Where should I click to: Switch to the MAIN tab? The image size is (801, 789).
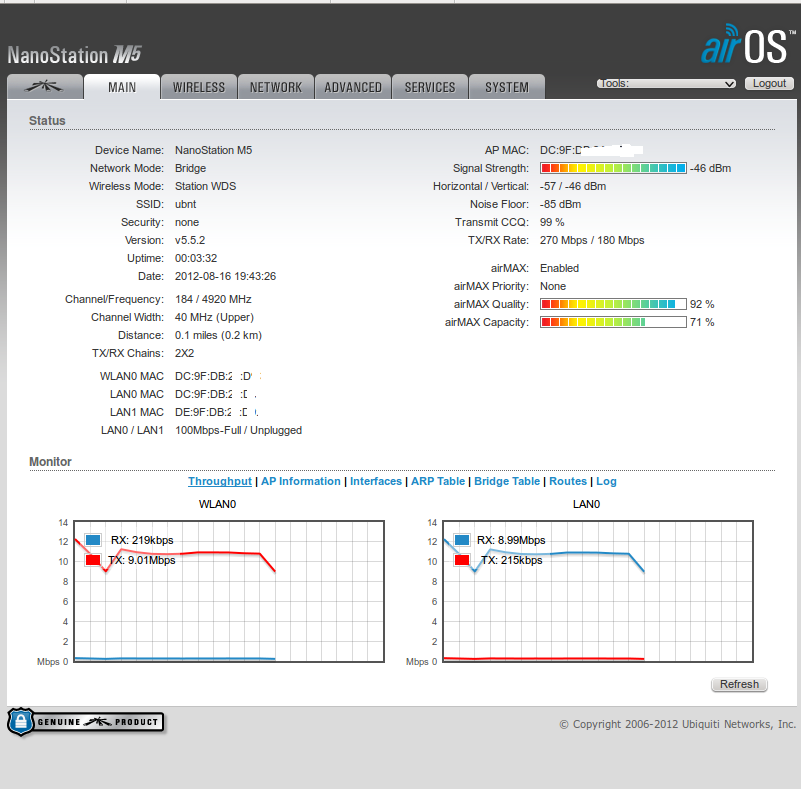pos(122,87)
